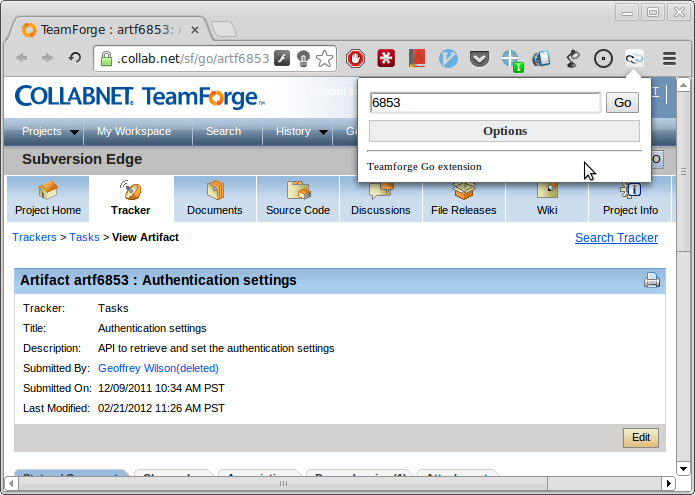The image size is (695, 495).
Task: Click the flash plugin icon in address bar
Action: pos(282,58)
